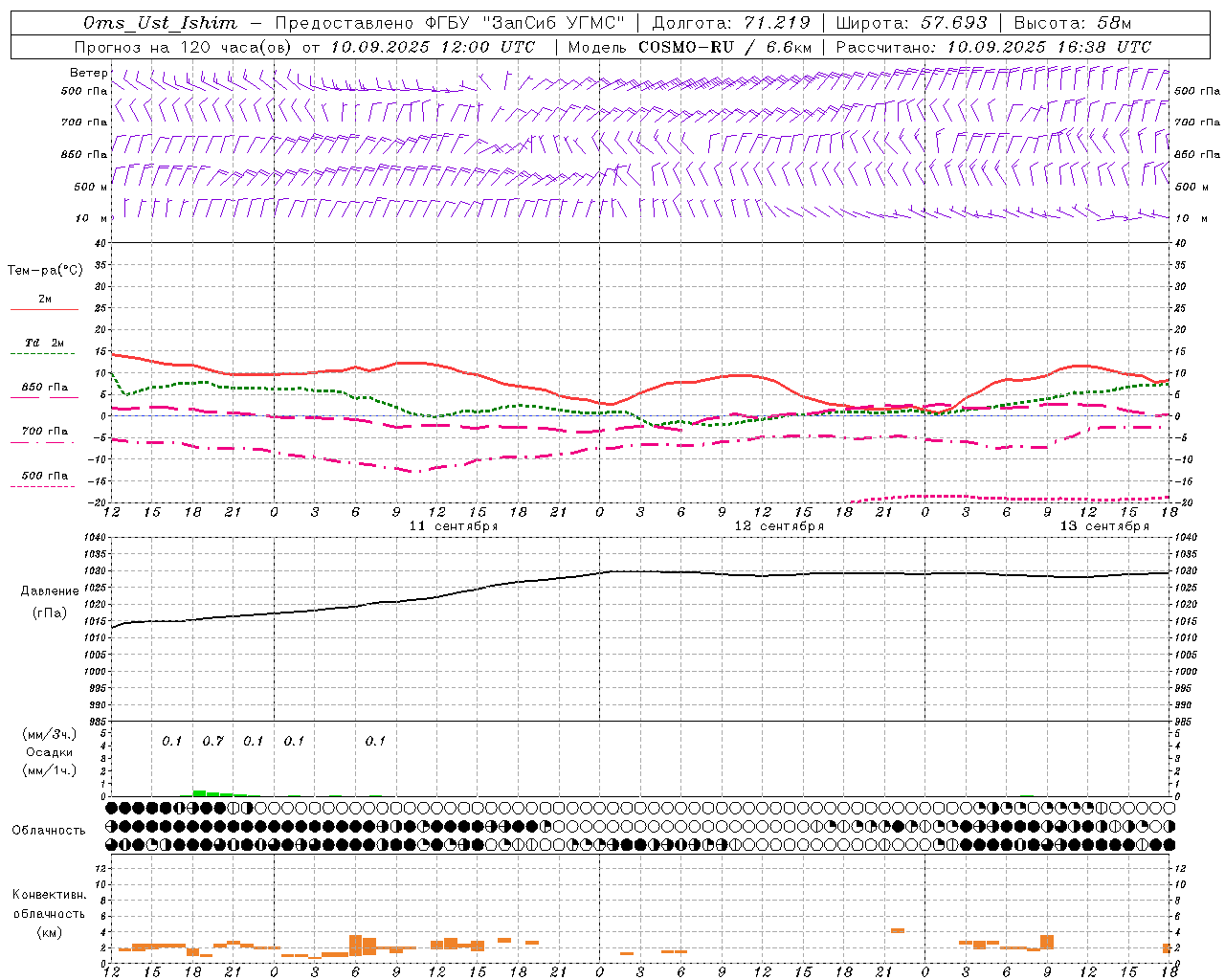This screenshot has height=980, width=1225.
Task: Select the 'Широта: 57.693' latitude value
Action: point(911,23)
